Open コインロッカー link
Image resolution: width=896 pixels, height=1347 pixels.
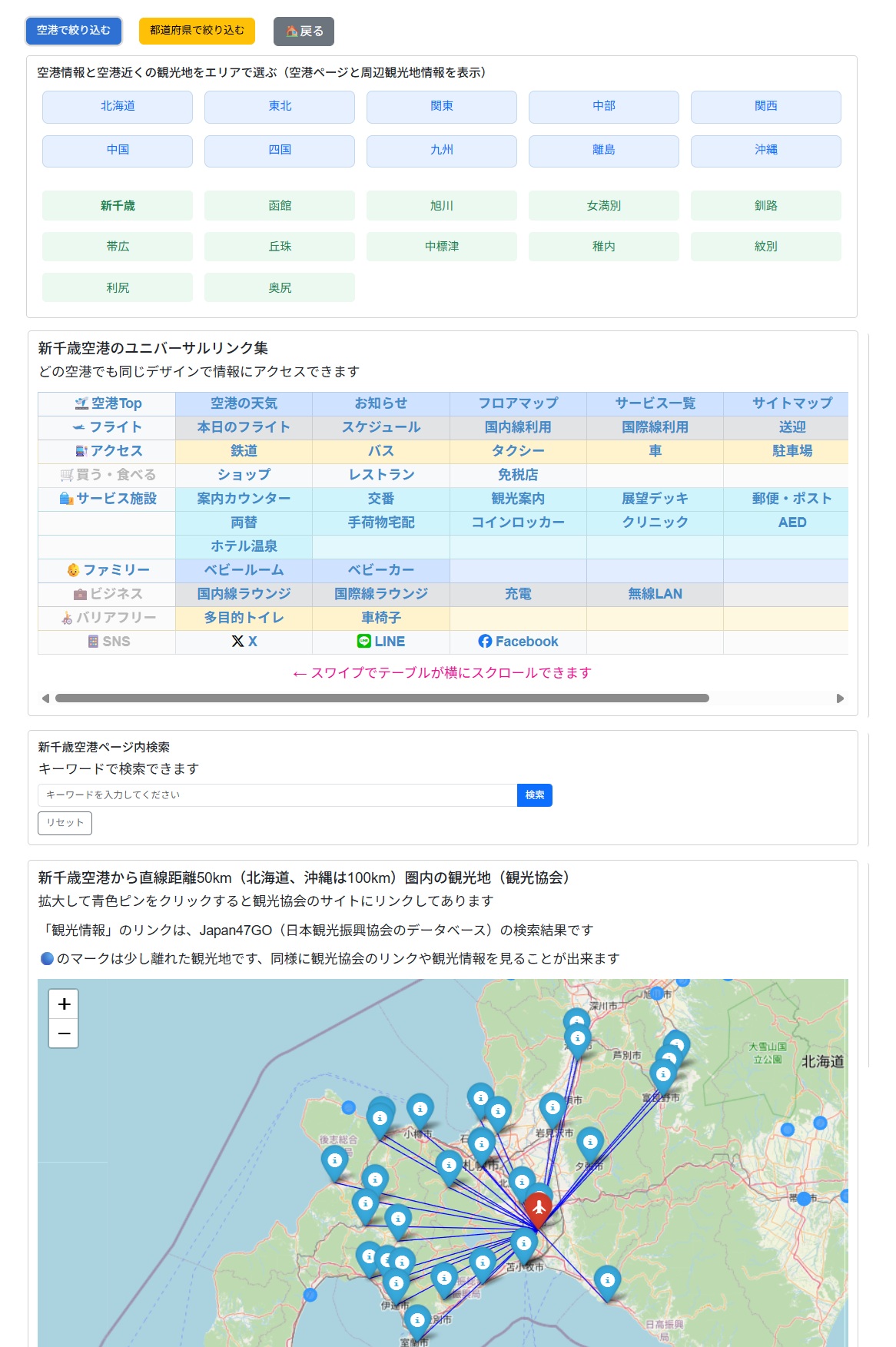coord(518,523)
